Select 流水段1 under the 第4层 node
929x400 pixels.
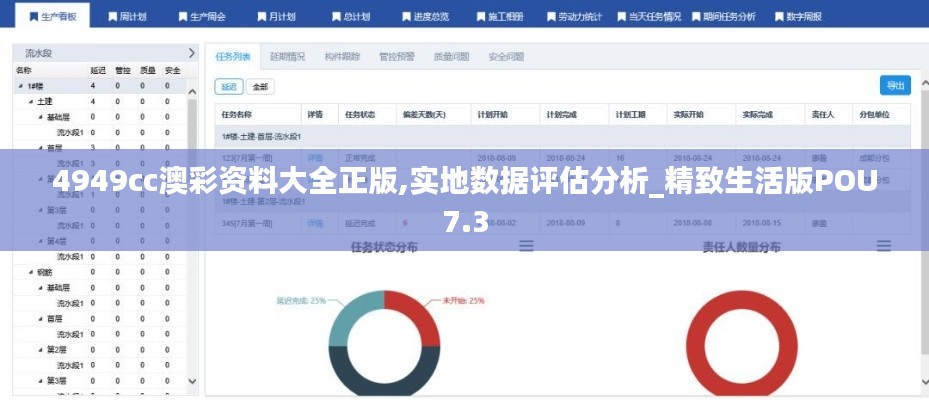[70, 257]
